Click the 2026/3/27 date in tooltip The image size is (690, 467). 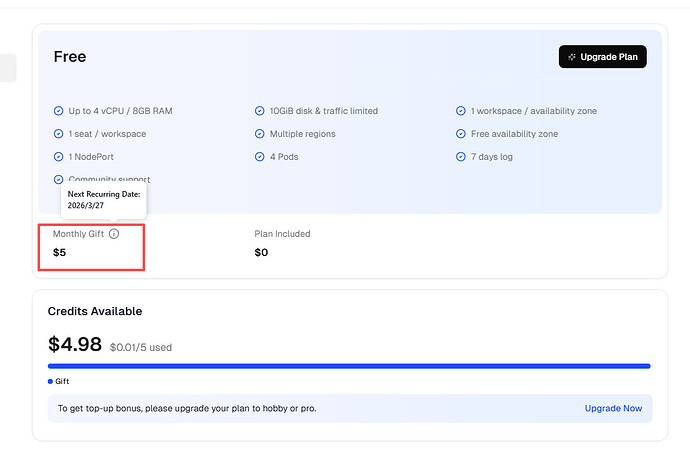click(86, 206)
